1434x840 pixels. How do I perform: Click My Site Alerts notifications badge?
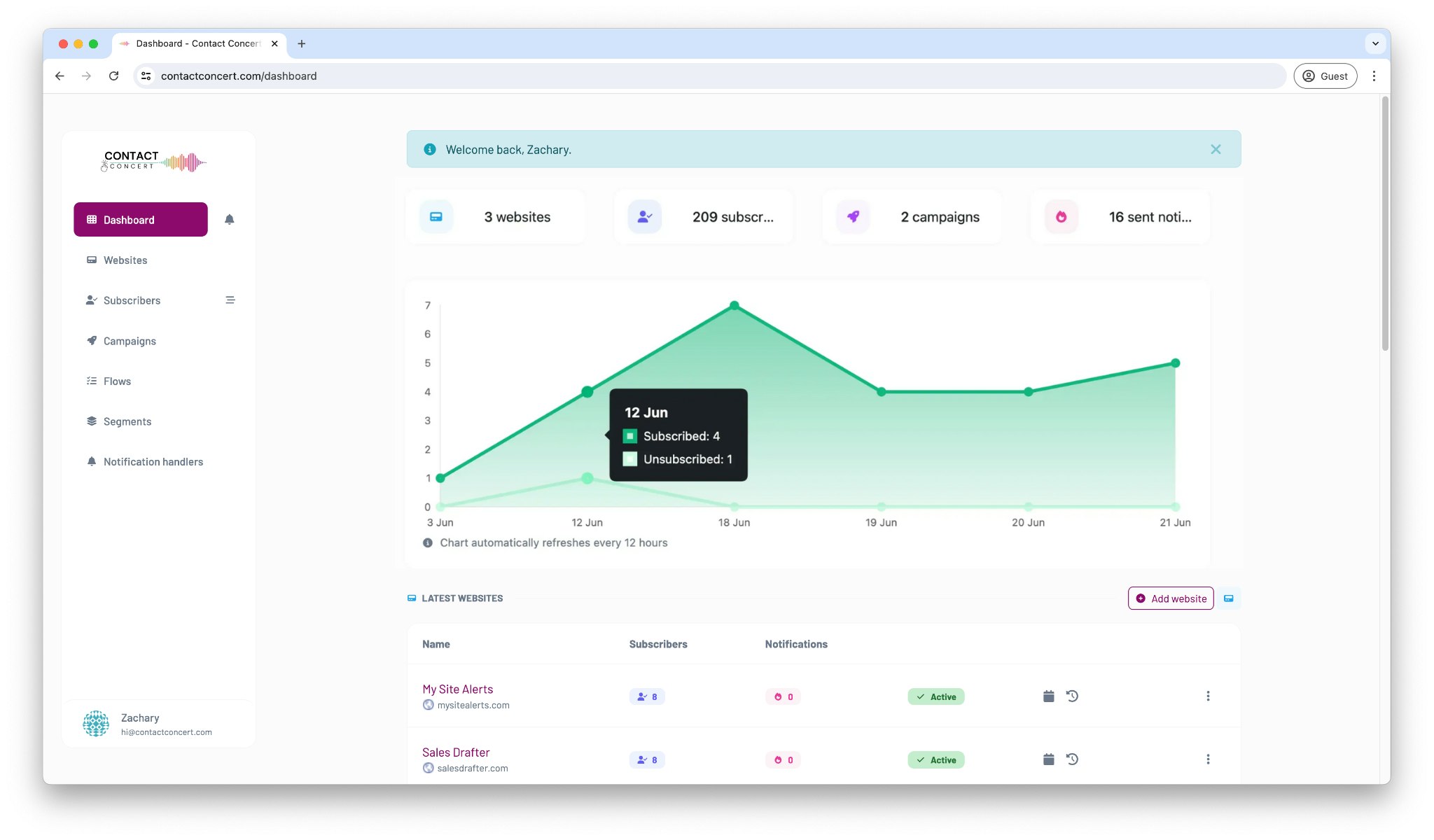point(783,696)
